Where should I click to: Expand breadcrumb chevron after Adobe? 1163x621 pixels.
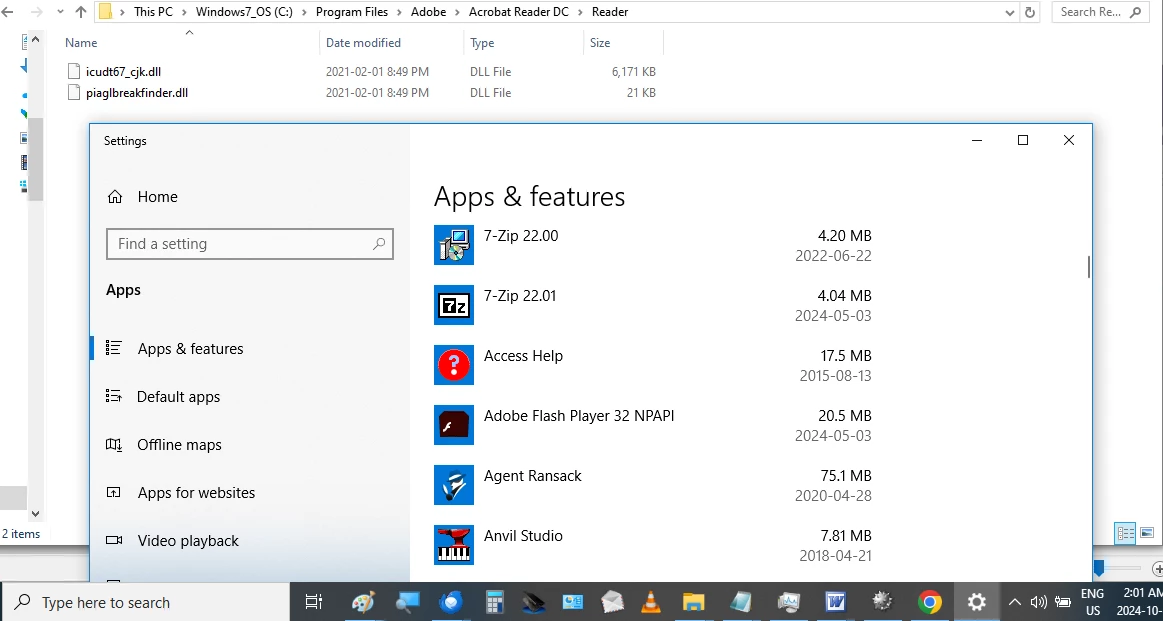(458, 12)
